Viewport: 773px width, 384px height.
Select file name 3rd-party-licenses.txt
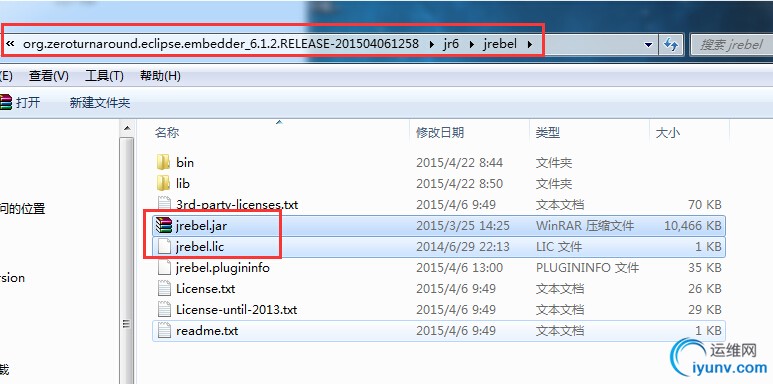[x=237, y=204]
